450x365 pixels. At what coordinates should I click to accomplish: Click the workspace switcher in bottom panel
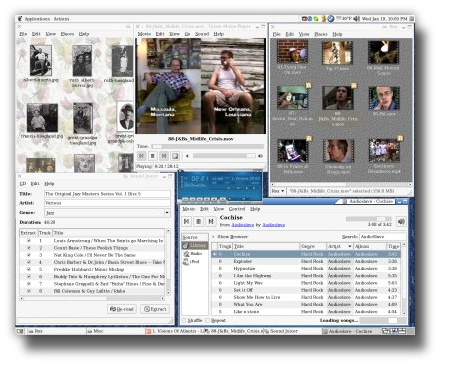tap(394, 331)
